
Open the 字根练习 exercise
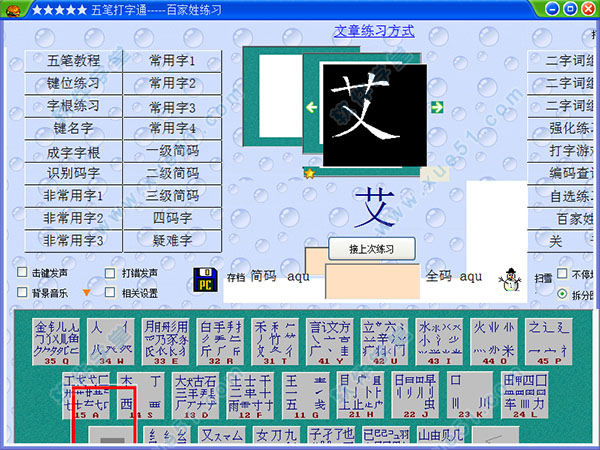pos(73,106)
